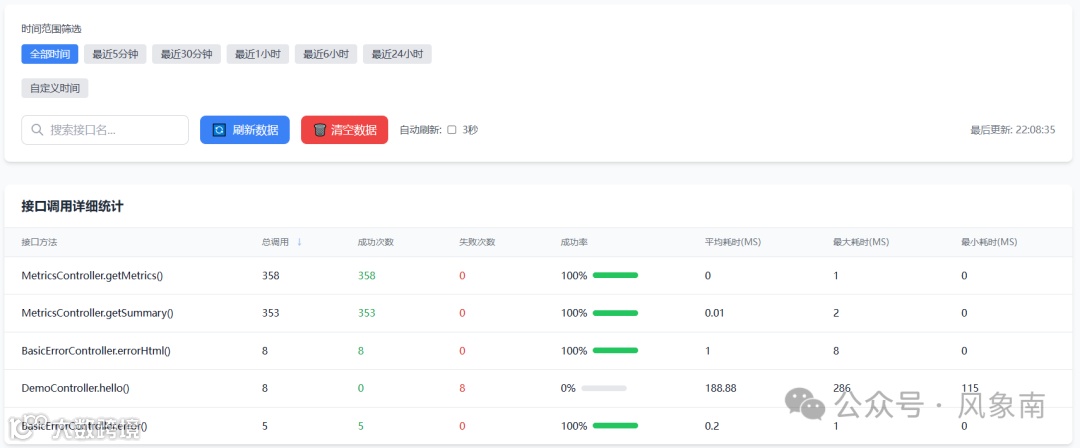Viewport: 1080px width, 448px height.
Task: Select the 全部时间 filter
Action: click(x=50, y=54)
